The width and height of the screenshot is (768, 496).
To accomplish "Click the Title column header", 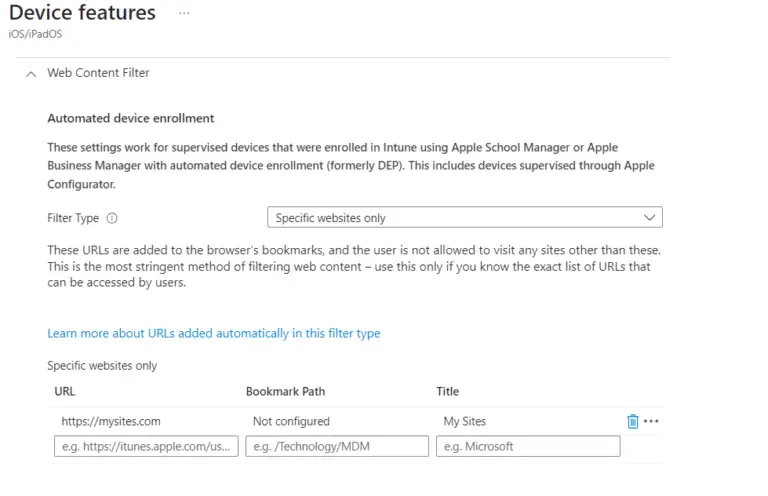I will click(448, 391).
